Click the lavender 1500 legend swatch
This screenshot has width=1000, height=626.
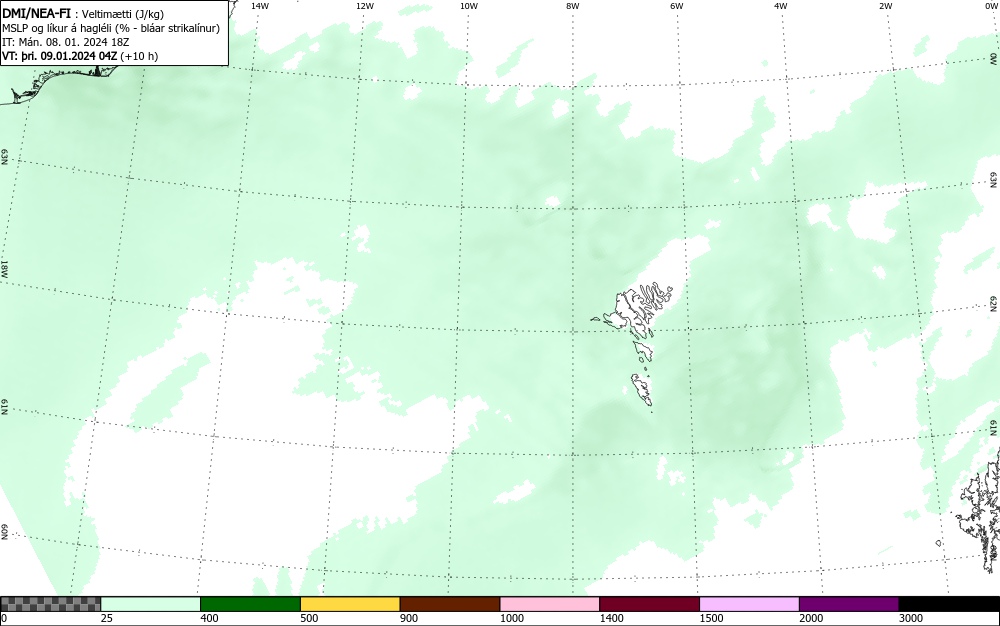click(749, 604)
